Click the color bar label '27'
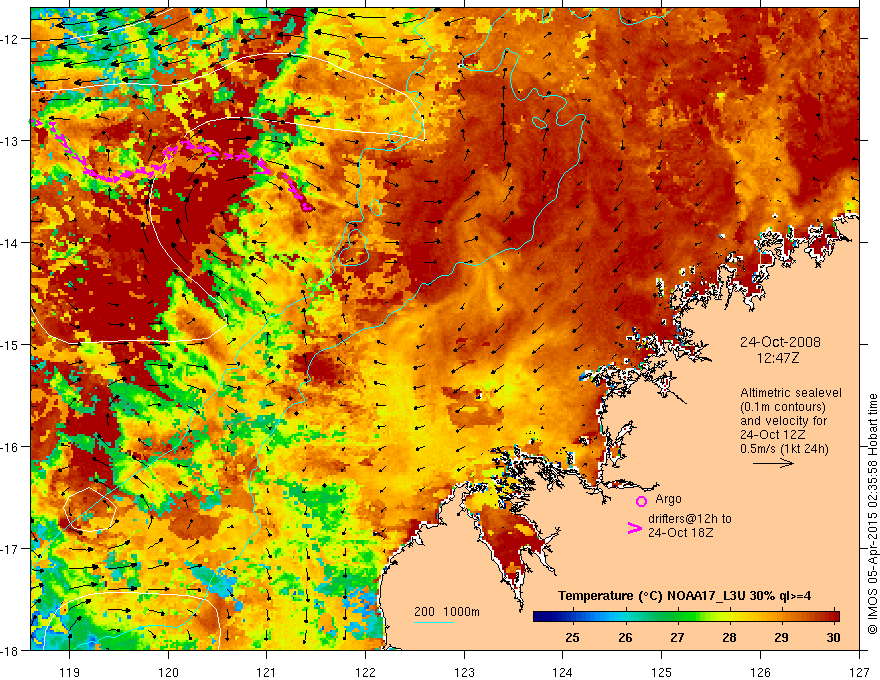The image size is (880, 680). [x=677, y=637]
